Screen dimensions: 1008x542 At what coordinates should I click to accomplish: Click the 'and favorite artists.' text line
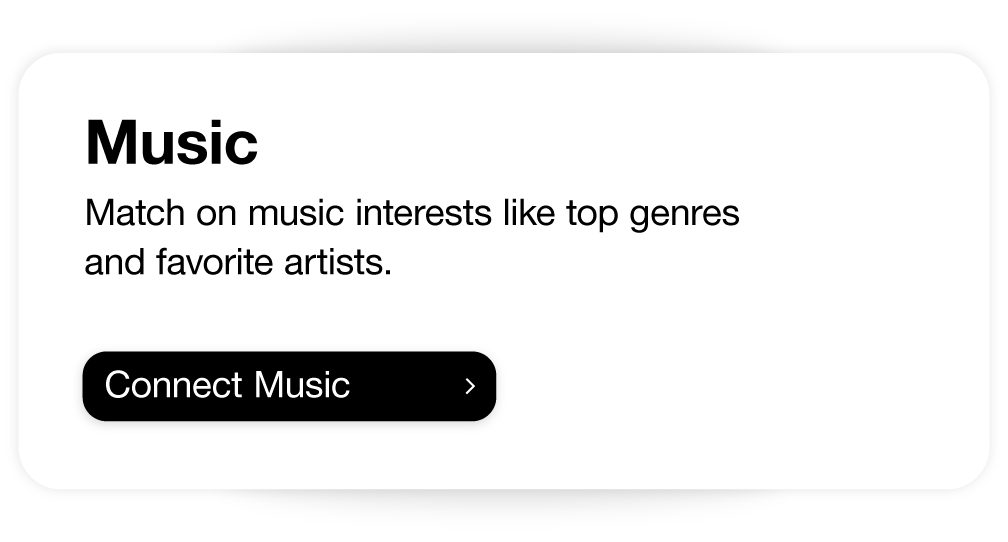coord(238,263)
